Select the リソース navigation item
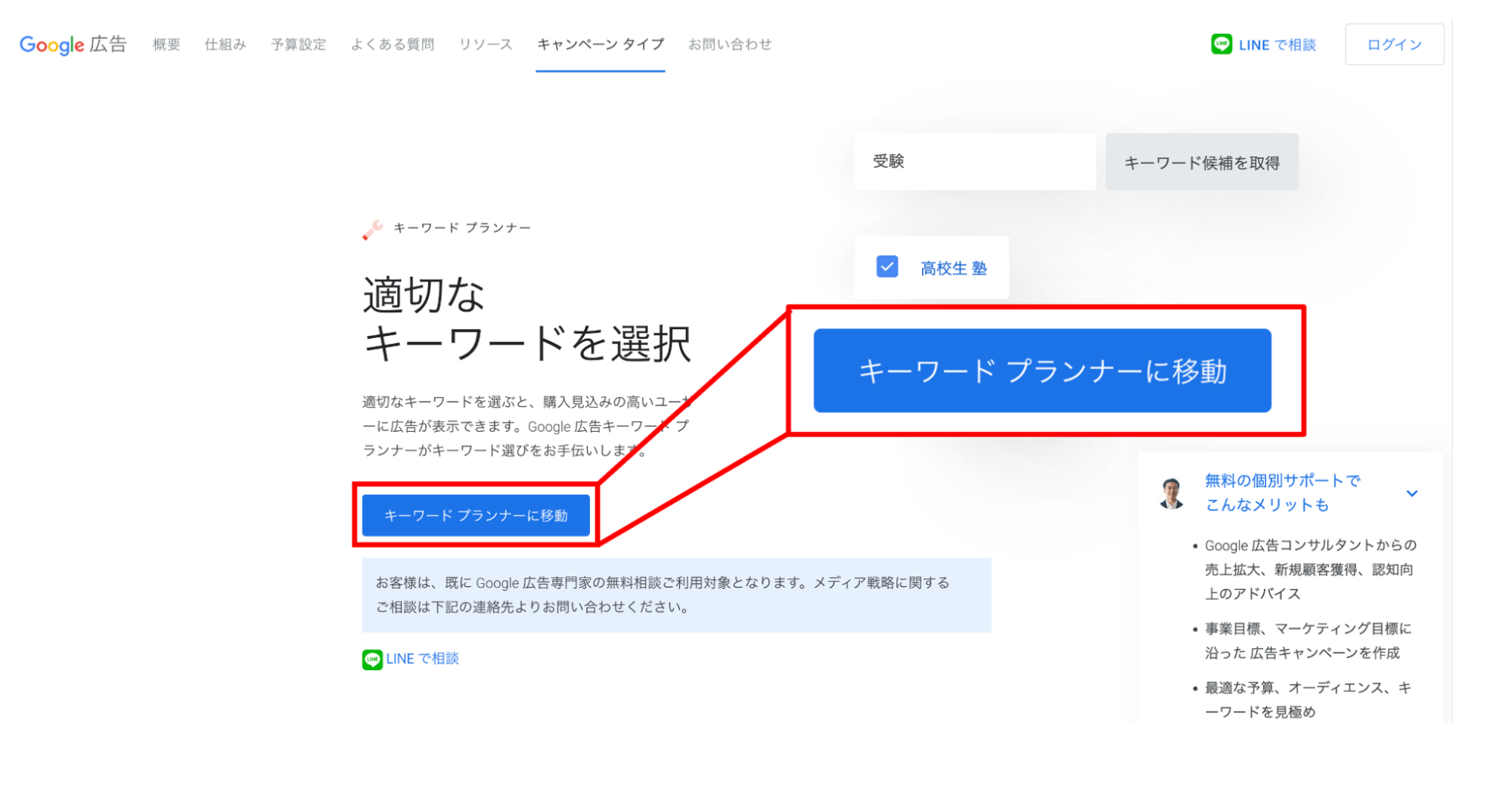 486,45
